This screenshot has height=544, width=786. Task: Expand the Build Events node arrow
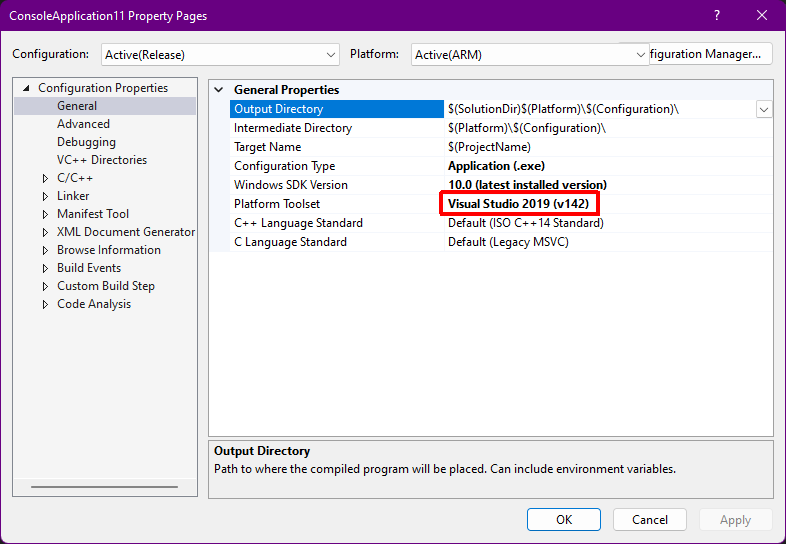[46, 268]
